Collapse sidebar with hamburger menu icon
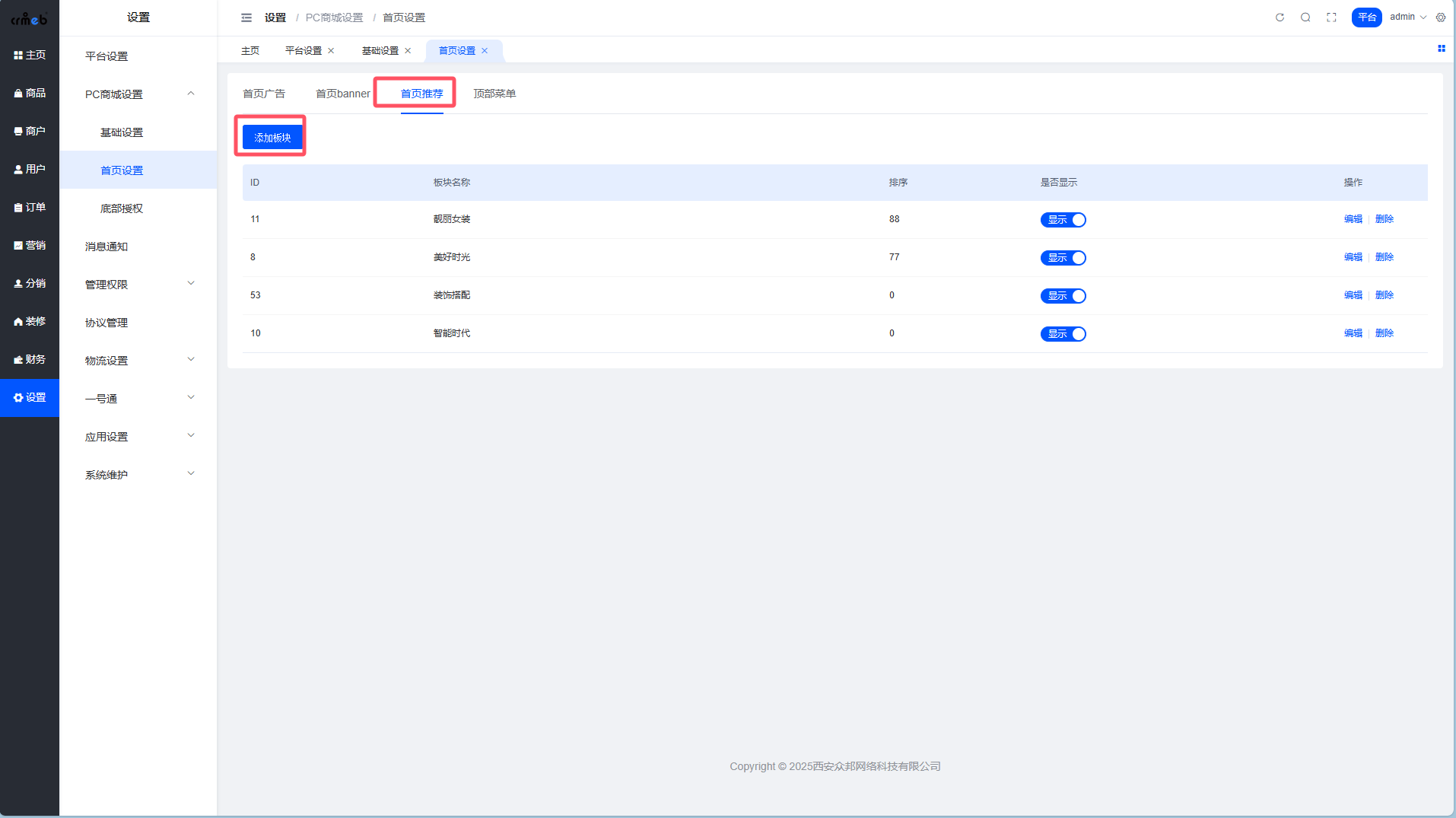Image resolution: width=1456 pixels, height=818 pixels. coord(246,18)
